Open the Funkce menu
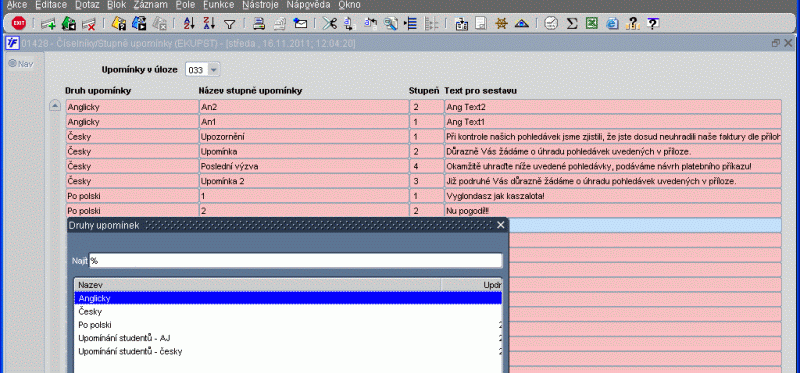 [x=218, y=5]
